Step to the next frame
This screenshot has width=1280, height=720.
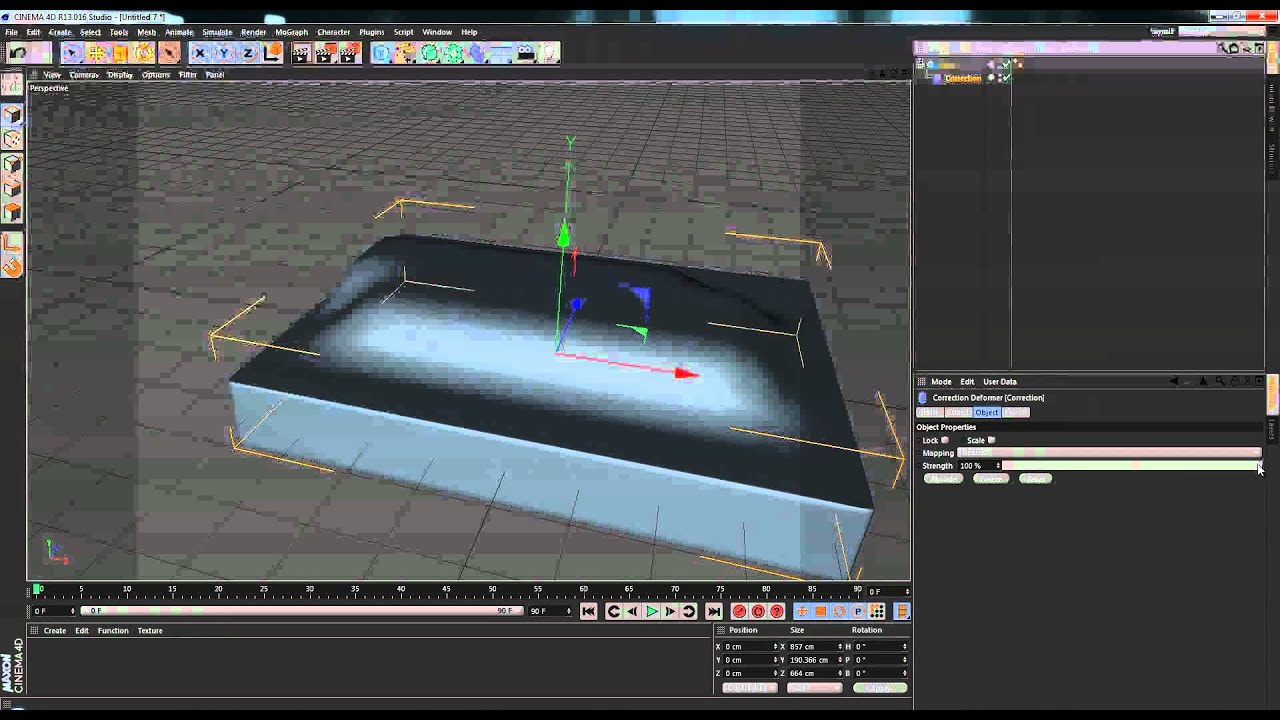click(x=671, y=611)
